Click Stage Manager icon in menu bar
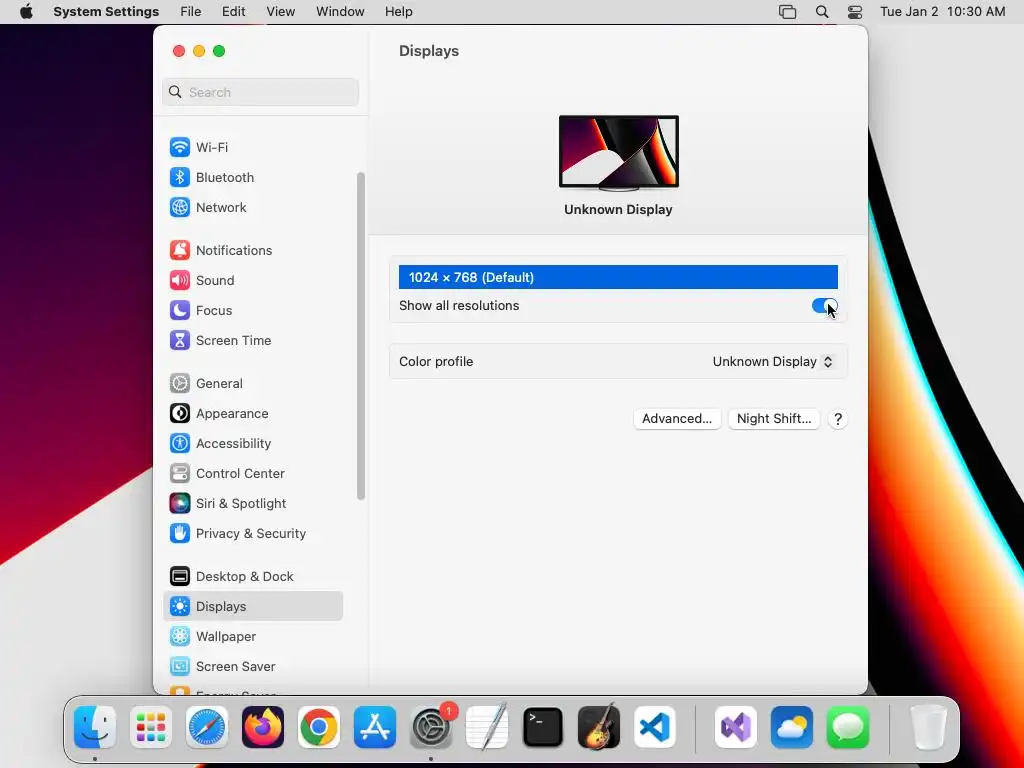 coord(788,12)
